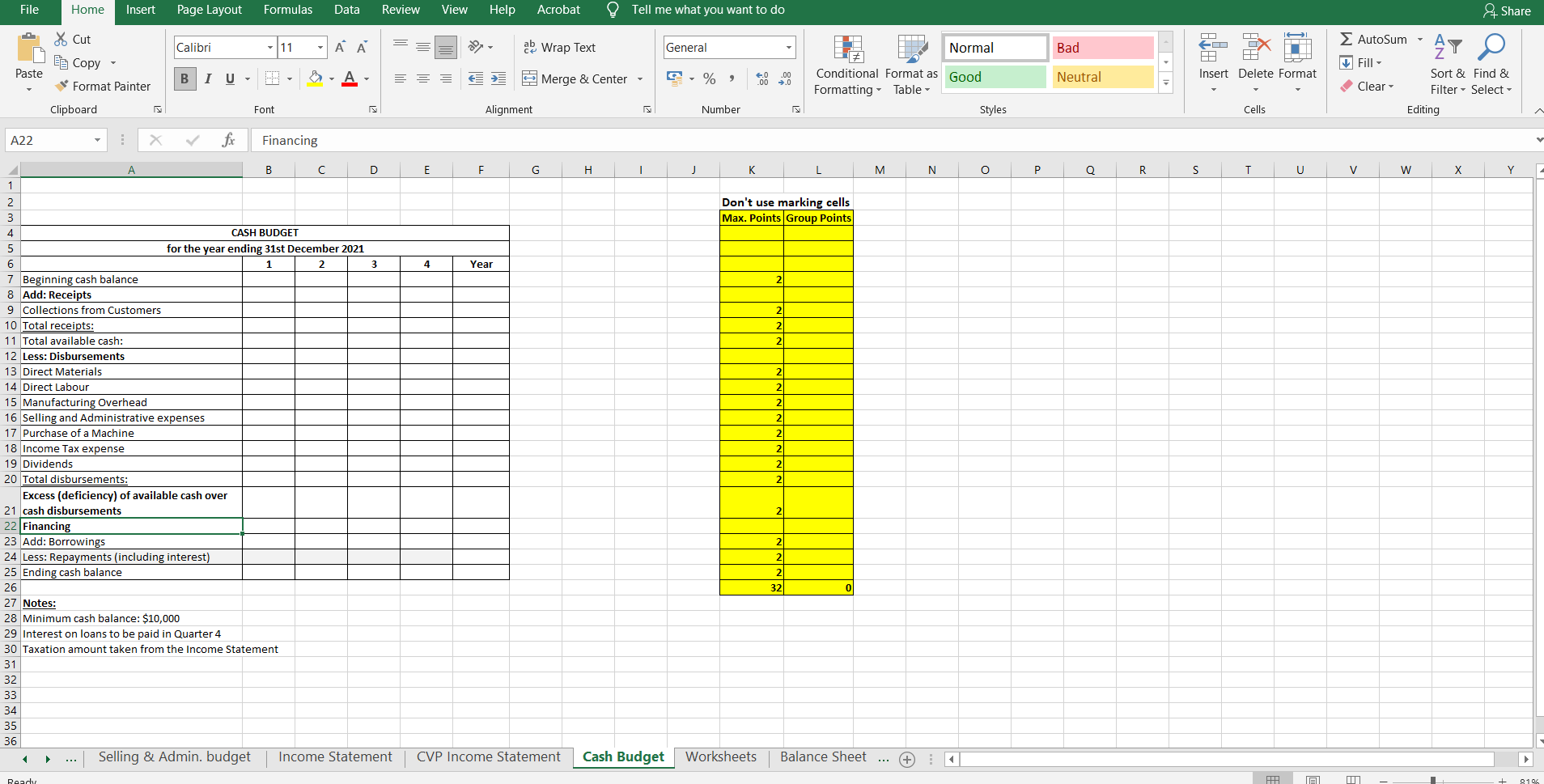
Task: Switch to the Formulas tab
Action: (287, 10)
